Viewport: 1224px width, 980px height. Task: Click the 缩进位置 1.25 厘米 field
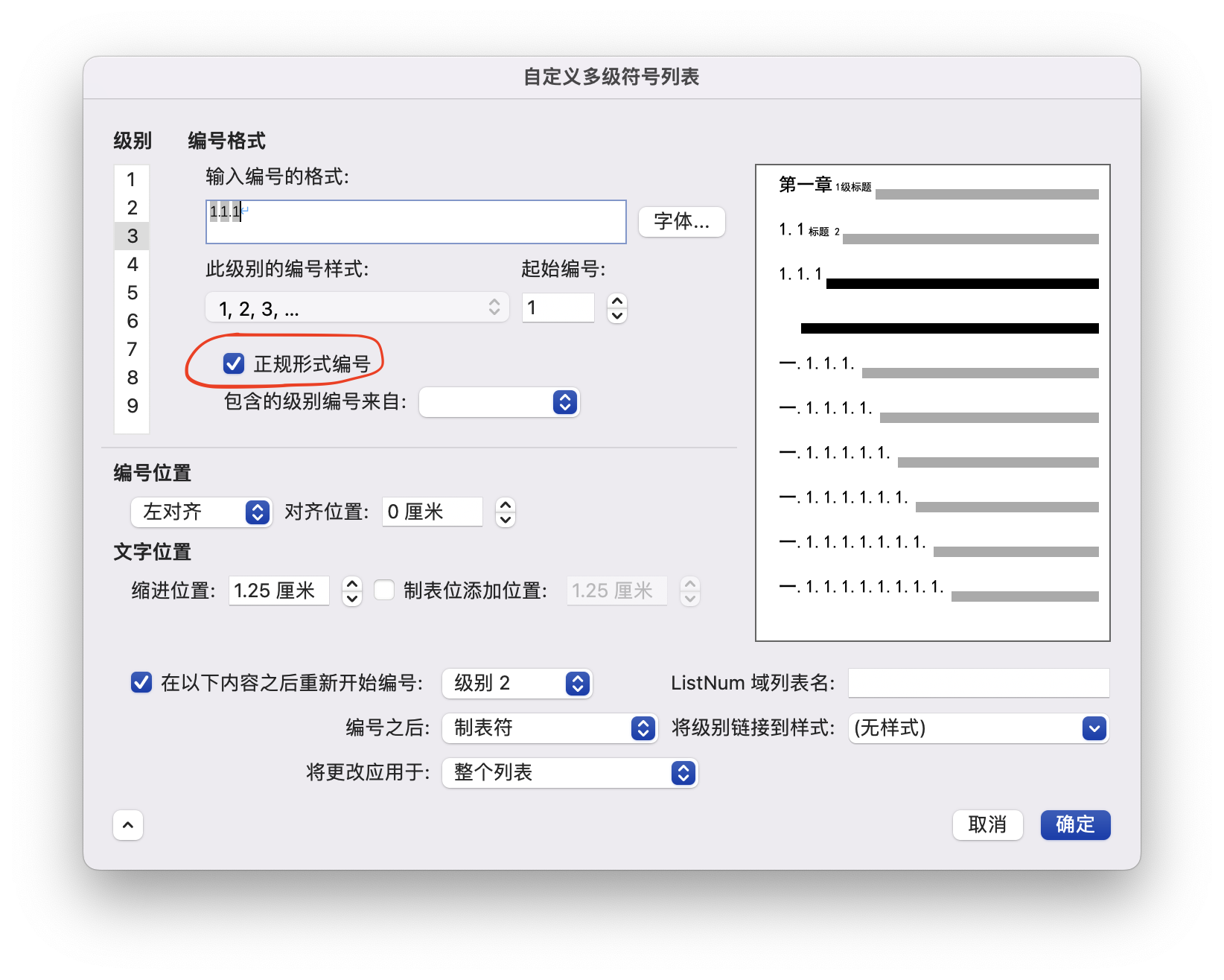coord(279,591)
